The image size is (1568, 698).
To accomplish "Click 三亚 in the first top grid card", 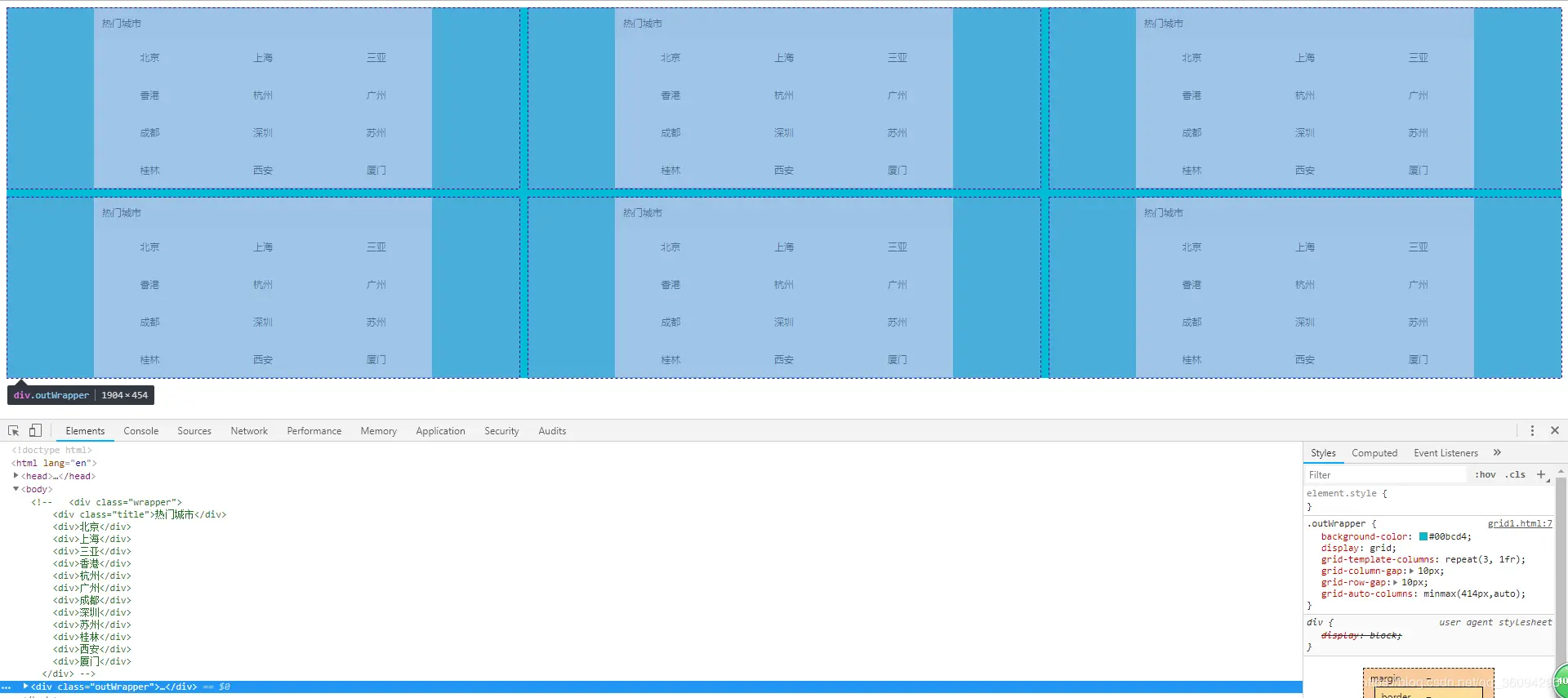I will [376, 58].
